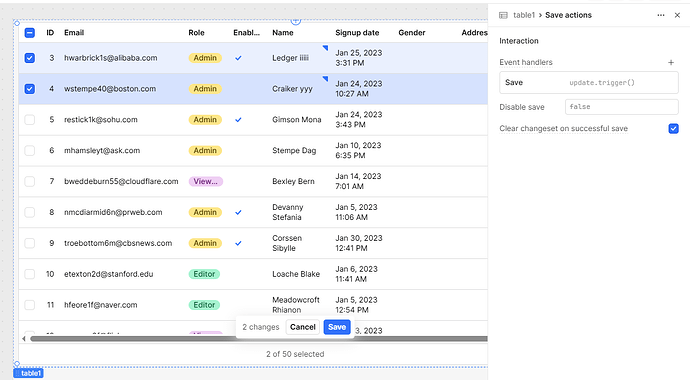Viewport: 690px width, 380px height.
Task: Sort by the ID column header
Action: tap(50, 33)
